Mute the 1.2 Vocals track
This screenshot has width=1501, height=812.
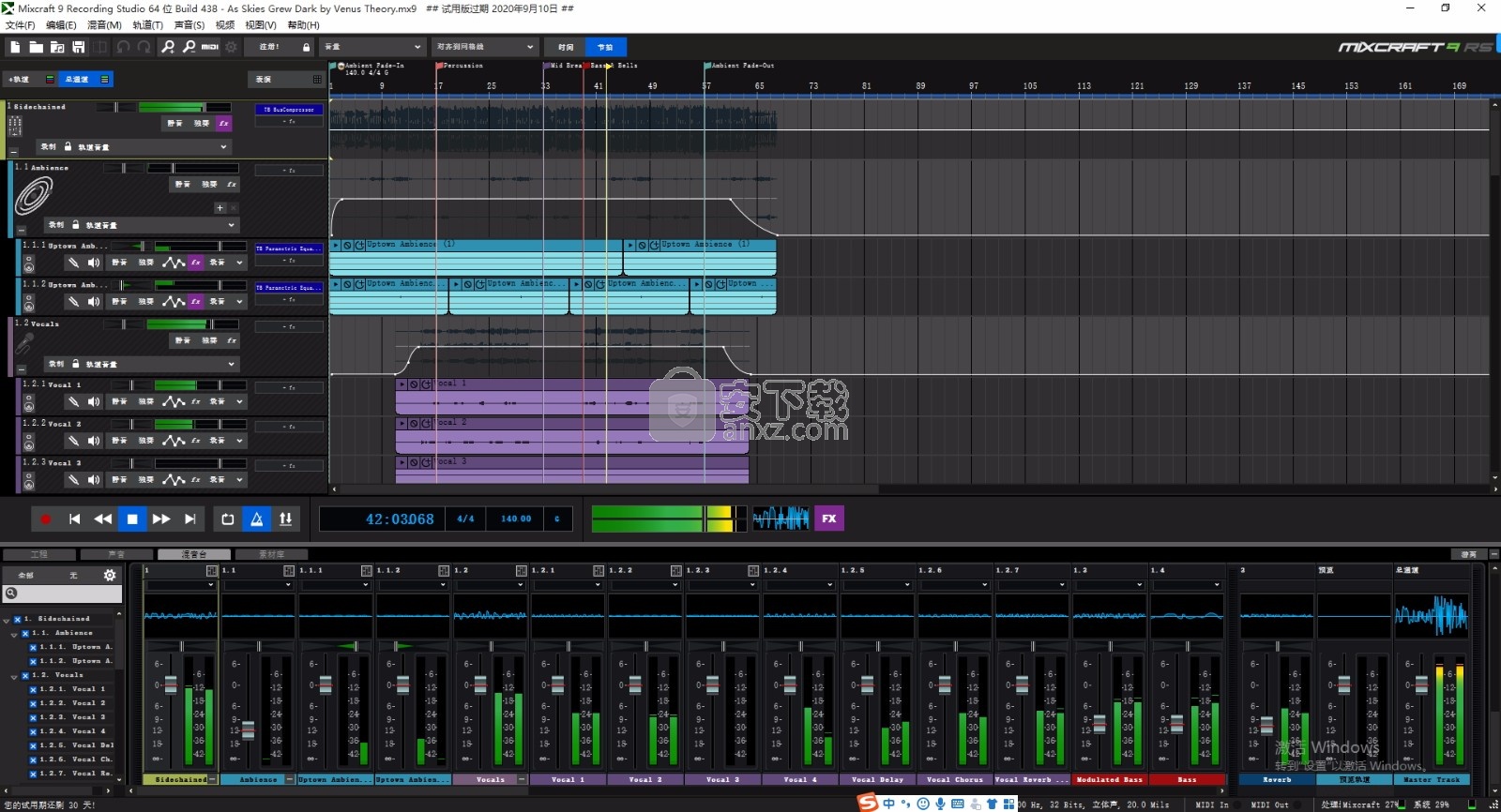click(183, 340)
